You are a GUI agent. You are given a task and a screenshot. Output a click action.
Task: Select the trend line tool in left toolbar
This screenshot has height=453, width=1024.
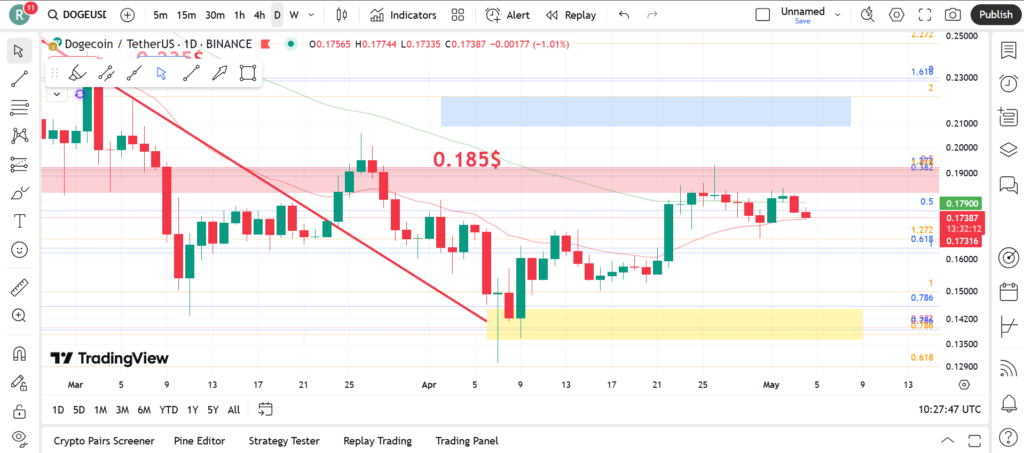click(20, 79)
